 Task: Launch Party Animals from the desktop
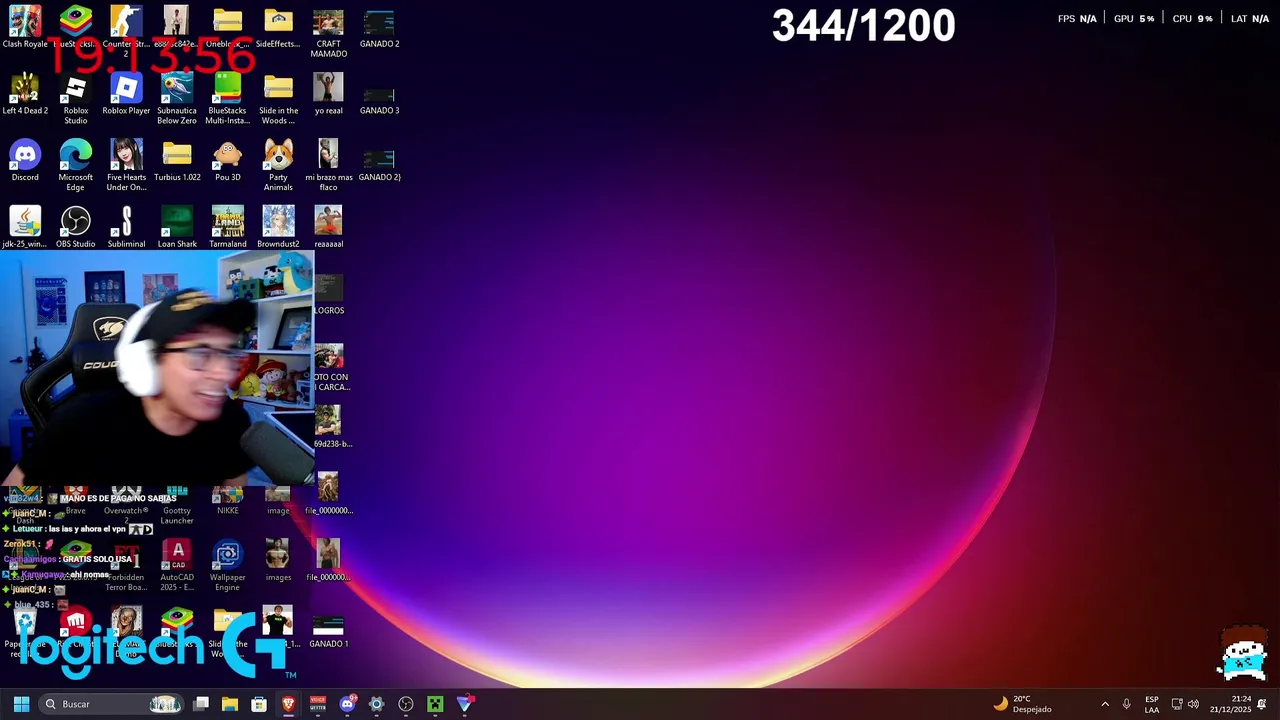tap(278, 166)
